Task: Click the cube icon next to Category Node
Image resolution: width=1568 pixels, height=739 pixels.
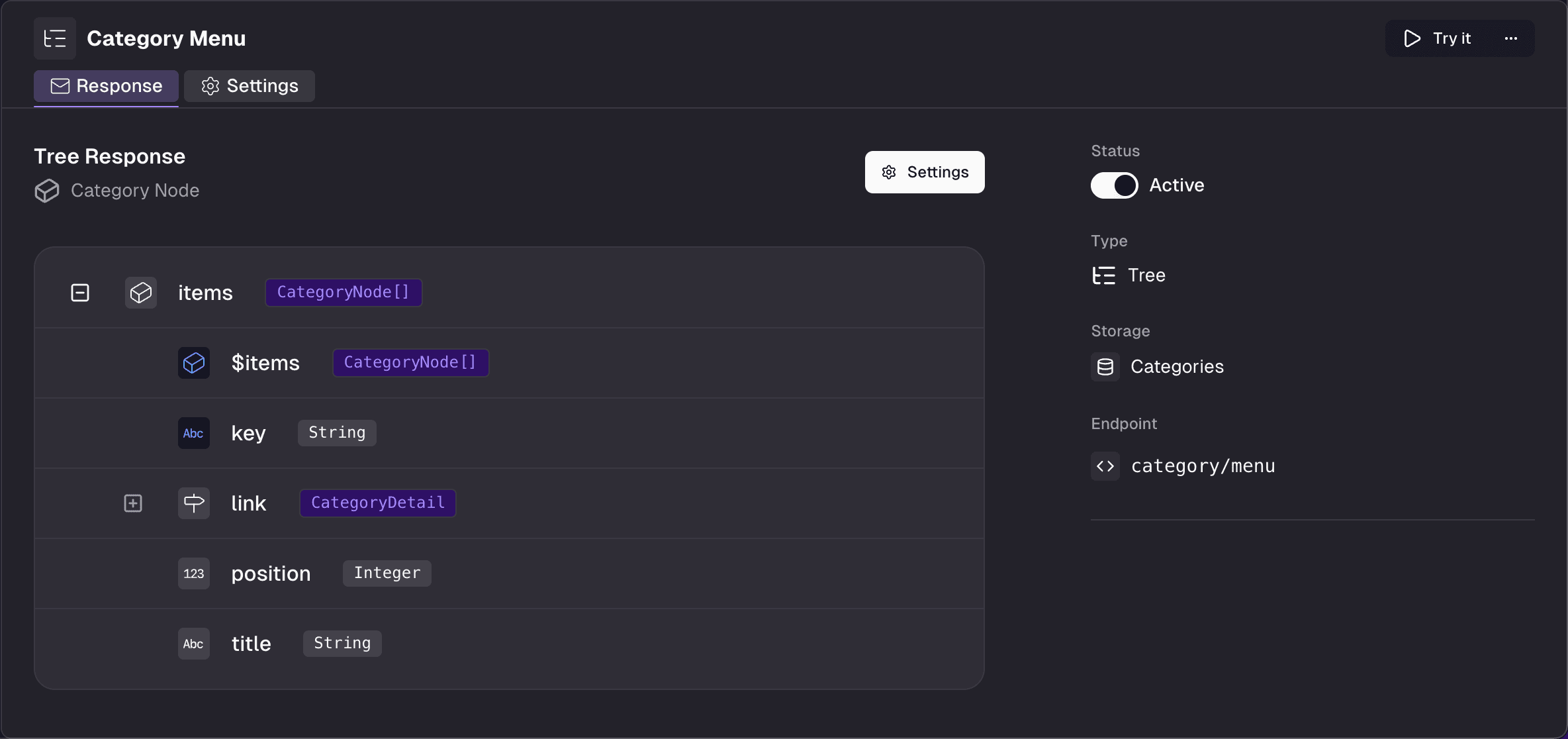Action: (47, 191)
